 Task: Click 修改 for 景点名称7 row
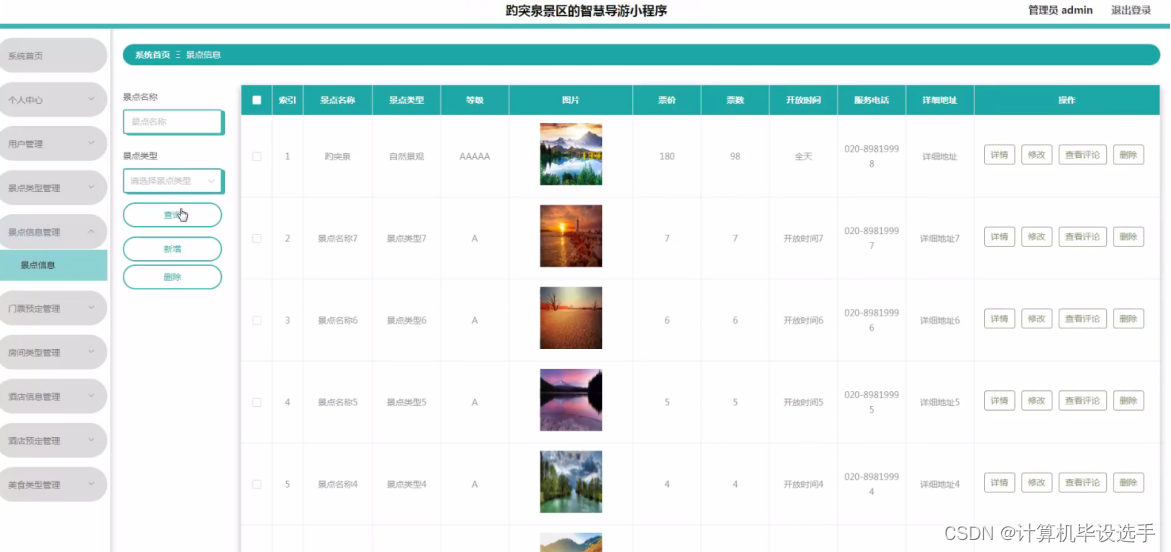(1037, 237)
